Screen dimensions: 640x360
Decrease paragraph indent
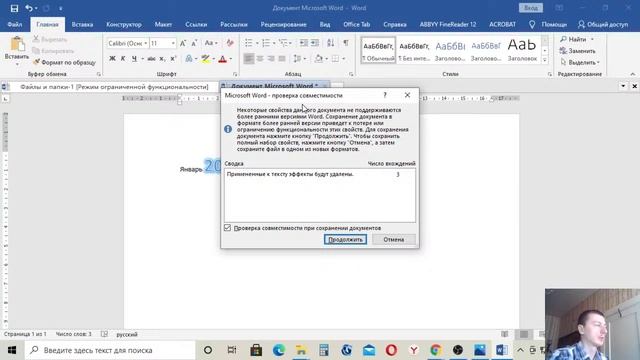point(304,43)
